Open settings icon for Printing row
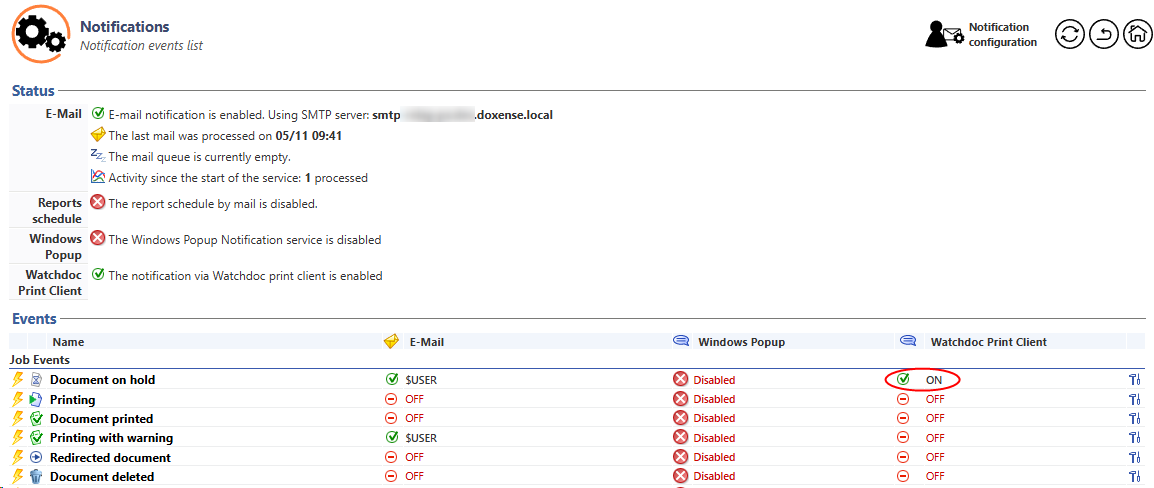 pyautogui.click(x=1134, y=399)
